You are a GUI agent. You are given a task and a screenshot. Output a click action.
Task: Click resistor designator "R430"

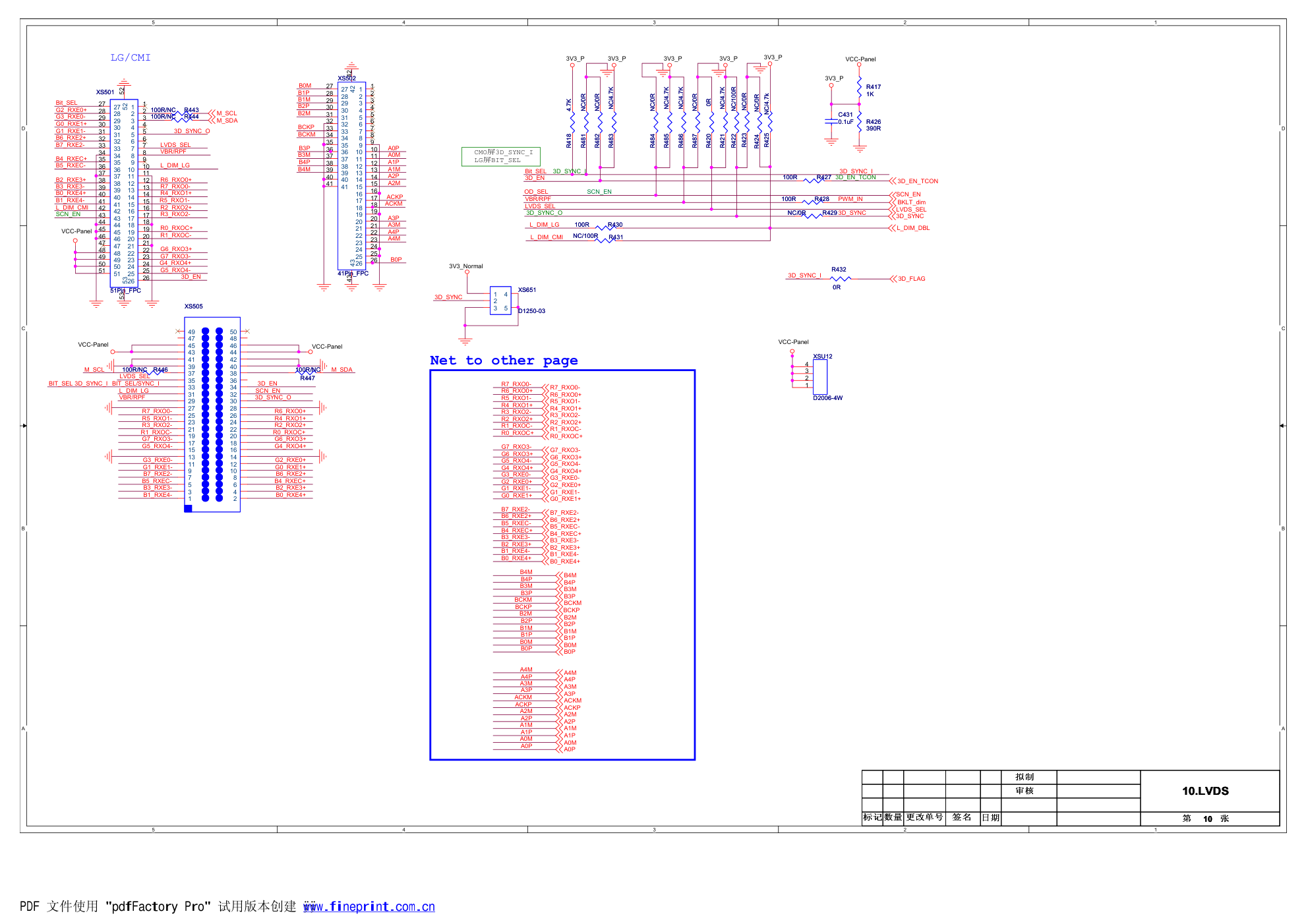[x=614, y=225]
